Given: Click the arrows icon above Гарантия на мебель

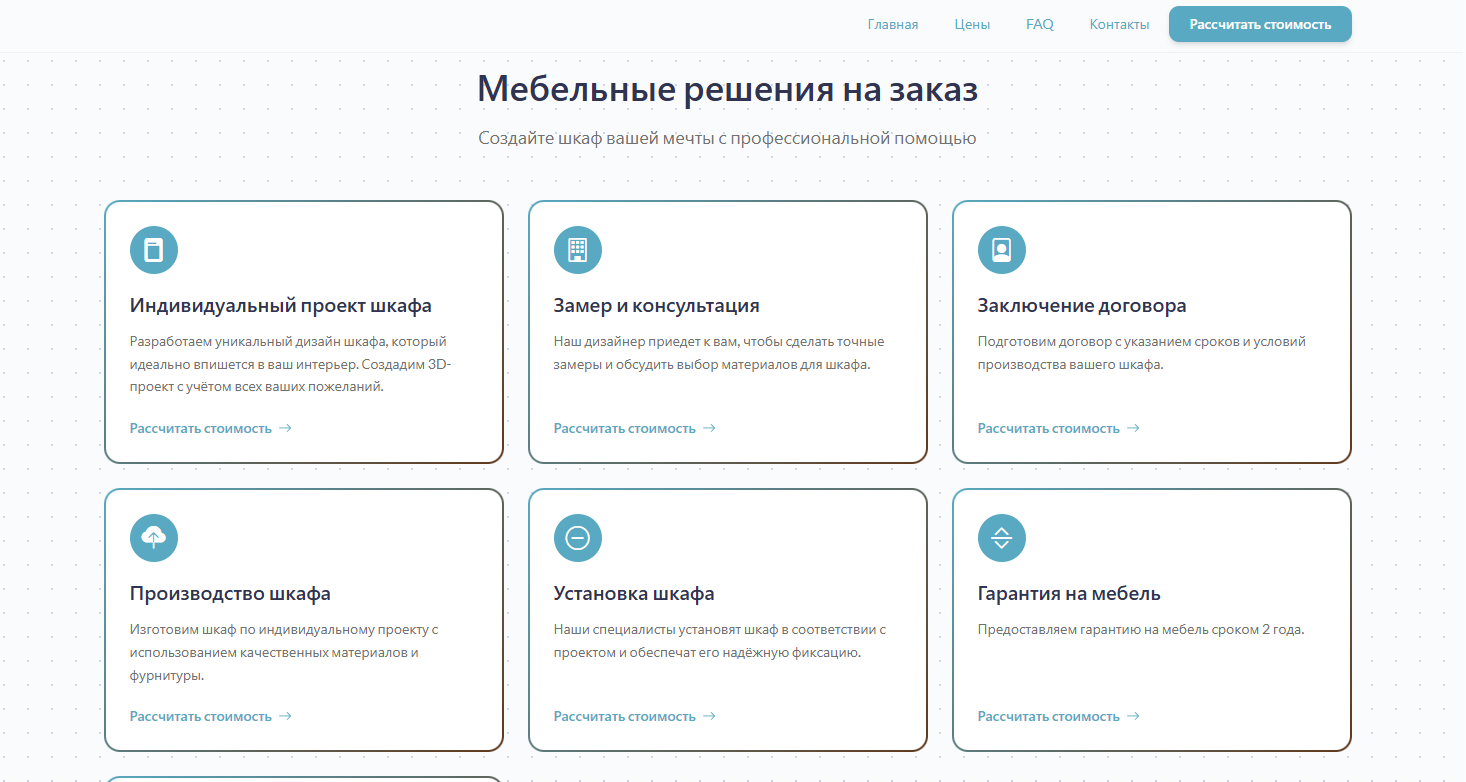Looking at the screenshot, I should point(1002,538).
